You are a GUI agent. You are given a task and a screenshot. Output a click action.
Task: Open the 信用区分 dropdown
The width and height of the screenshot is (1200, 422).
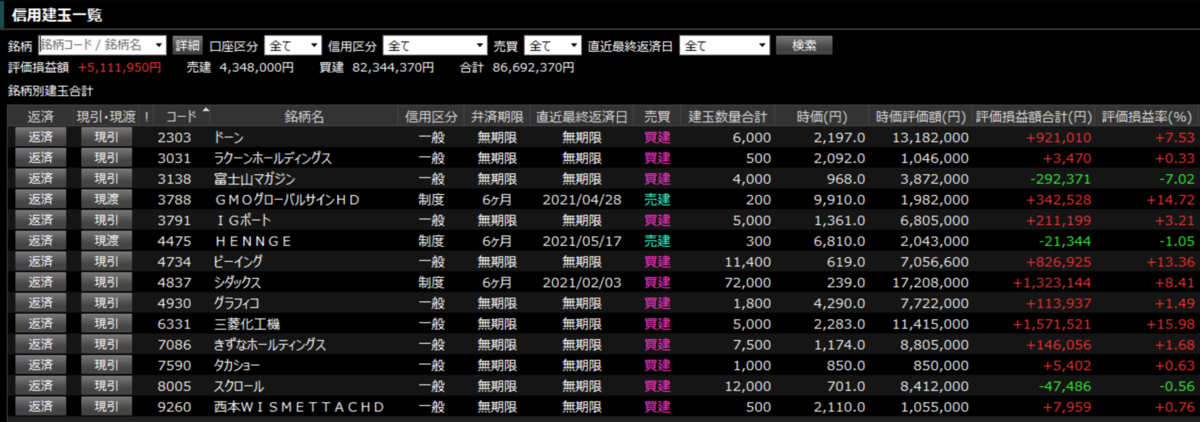click(434, 45)
